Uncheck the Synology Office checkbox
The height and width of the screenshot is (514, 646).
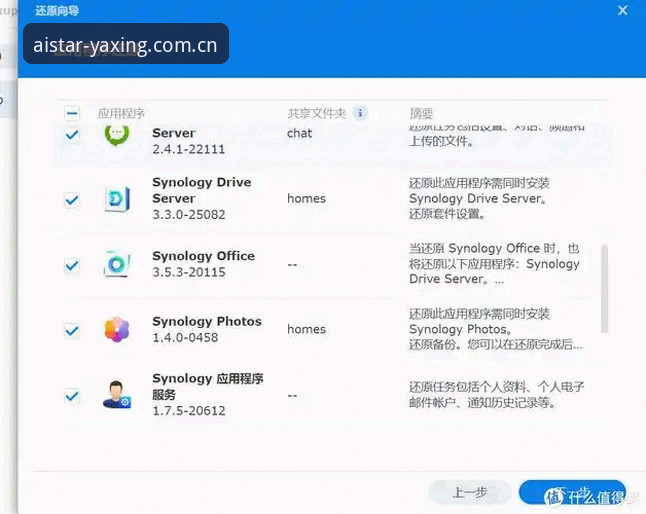pos(72,265)
